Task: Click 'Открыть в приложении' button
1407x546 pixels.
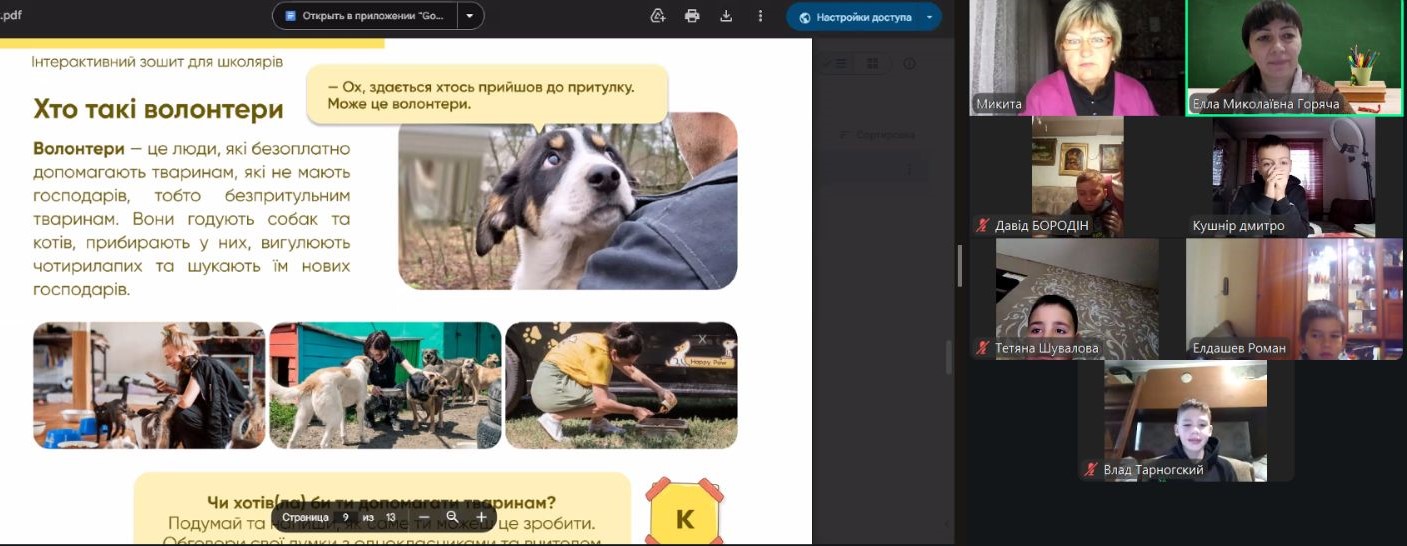Action: coord(365,16)
